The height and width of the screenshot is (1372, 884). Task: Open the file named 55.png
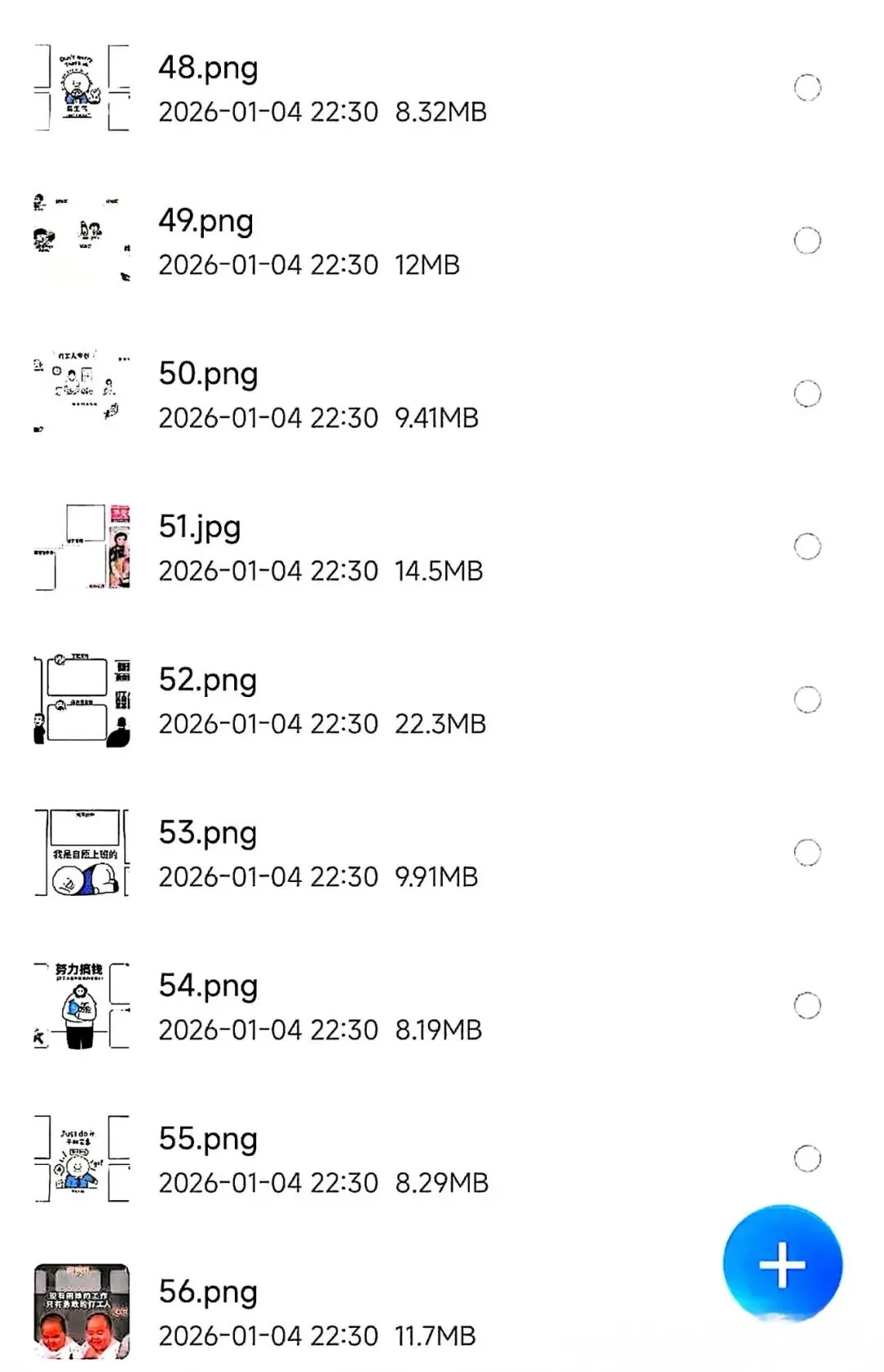208,1139
